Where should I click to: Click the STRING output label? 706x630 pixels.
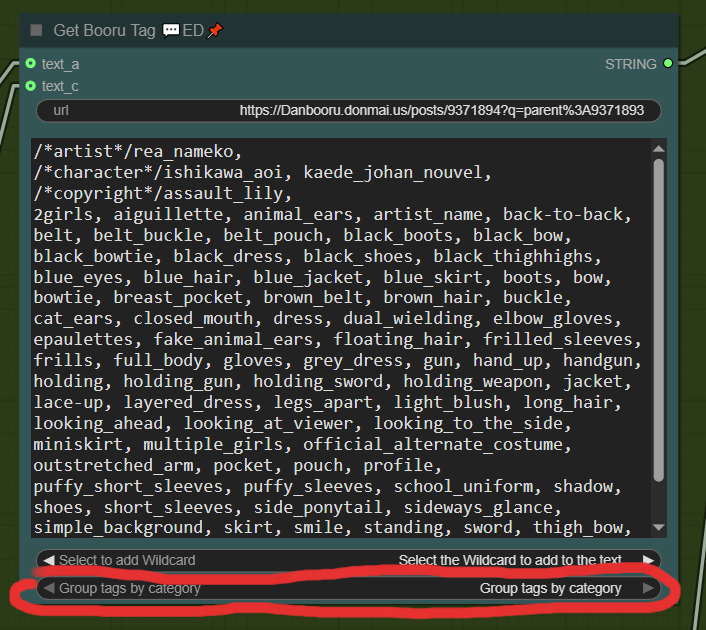pyautogui.click(x=630, y=64)
